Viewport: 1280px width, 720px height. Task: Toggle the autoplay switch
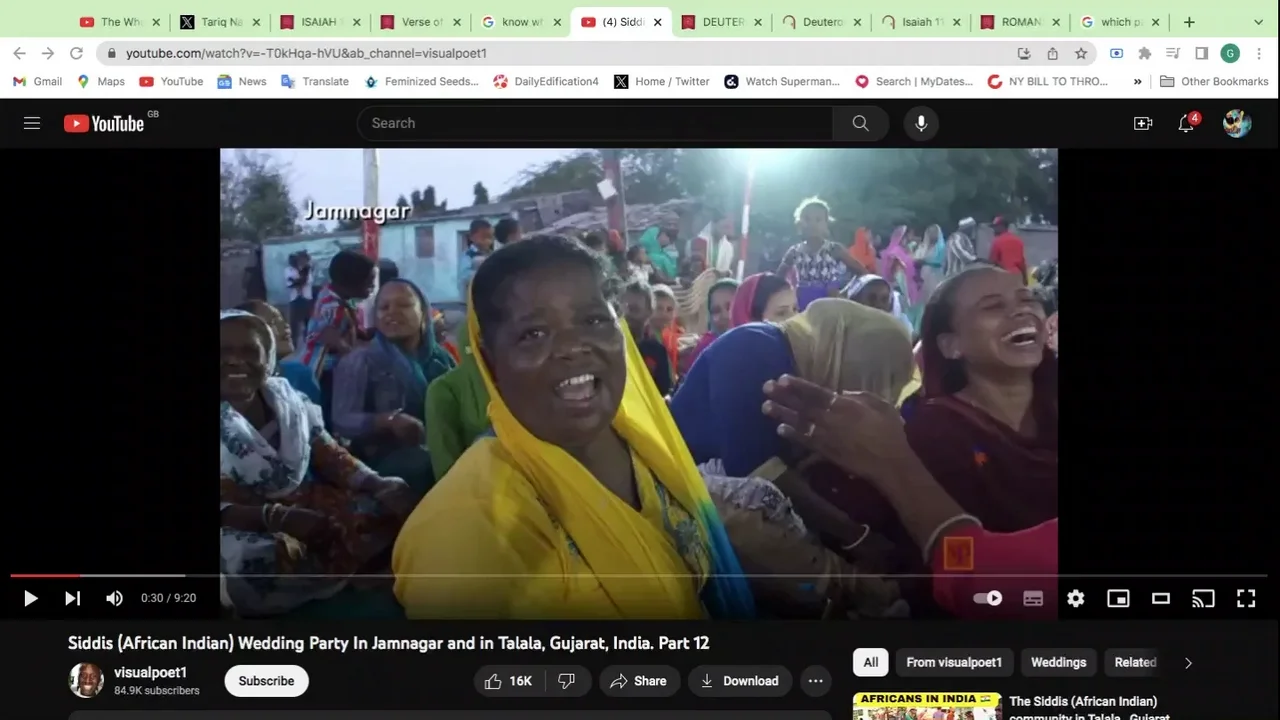click(x=988, y=598)
